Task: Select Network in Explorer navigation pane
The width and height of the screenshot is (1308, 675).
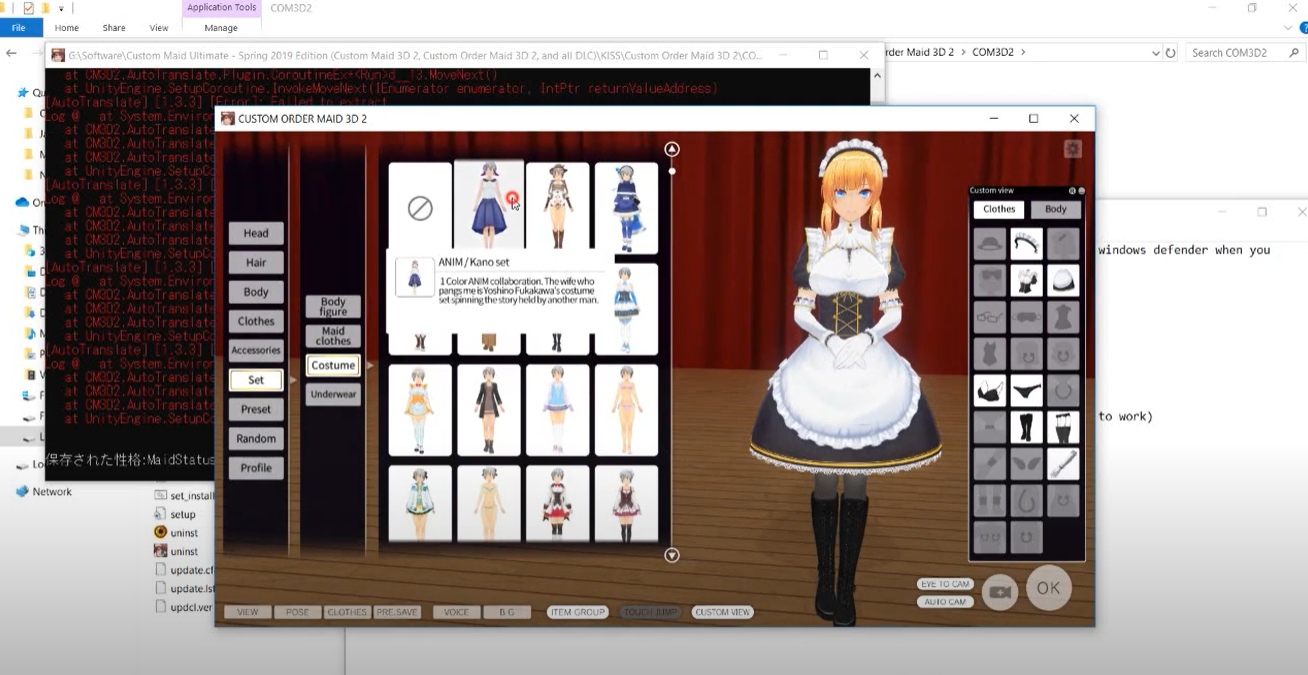Action: 45,492
